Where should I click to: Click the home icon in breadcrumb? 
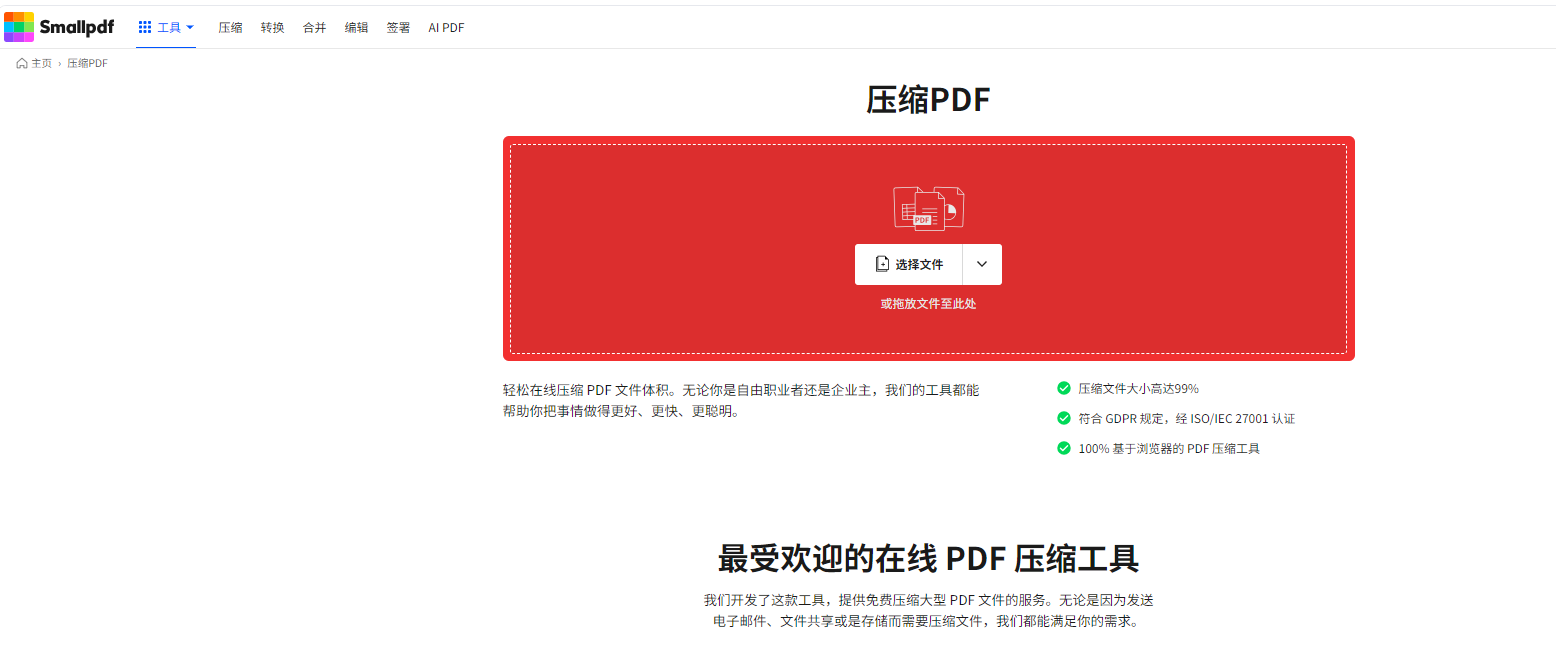(x=22, y=64)
